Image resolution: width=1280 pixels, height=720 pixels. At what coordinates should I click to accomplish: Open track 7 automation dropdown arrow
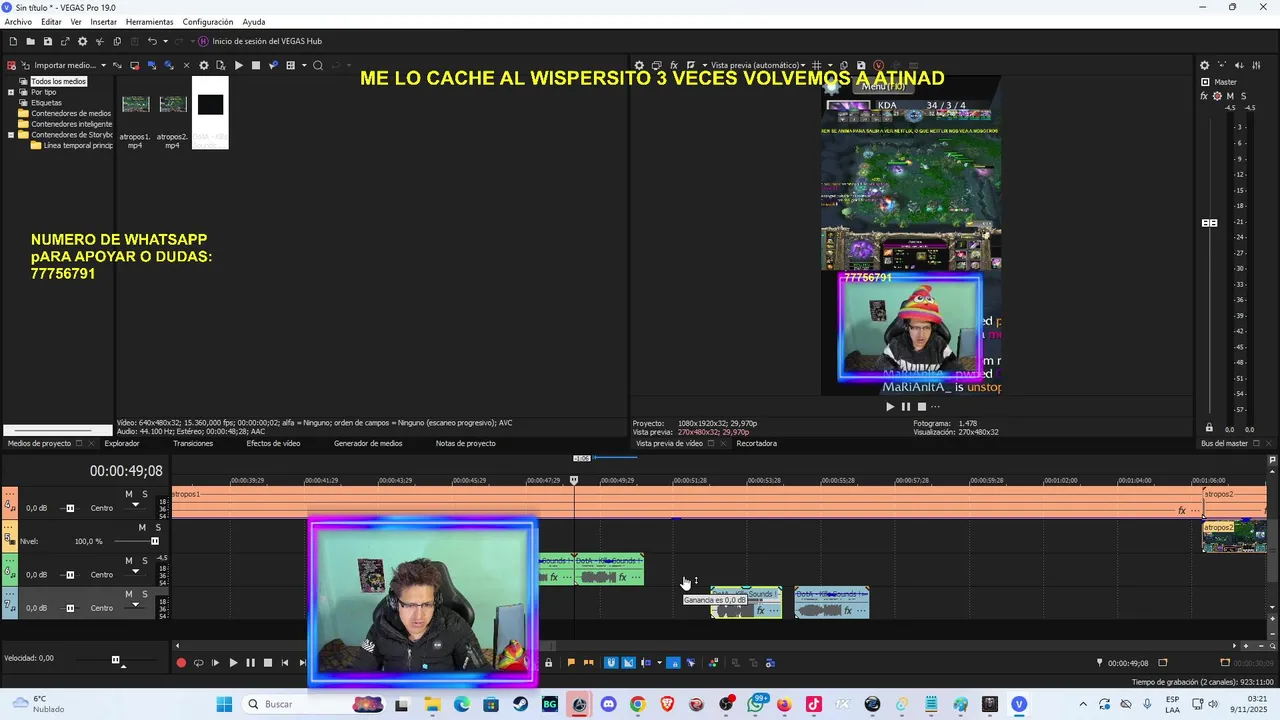(x=136, y=606)
